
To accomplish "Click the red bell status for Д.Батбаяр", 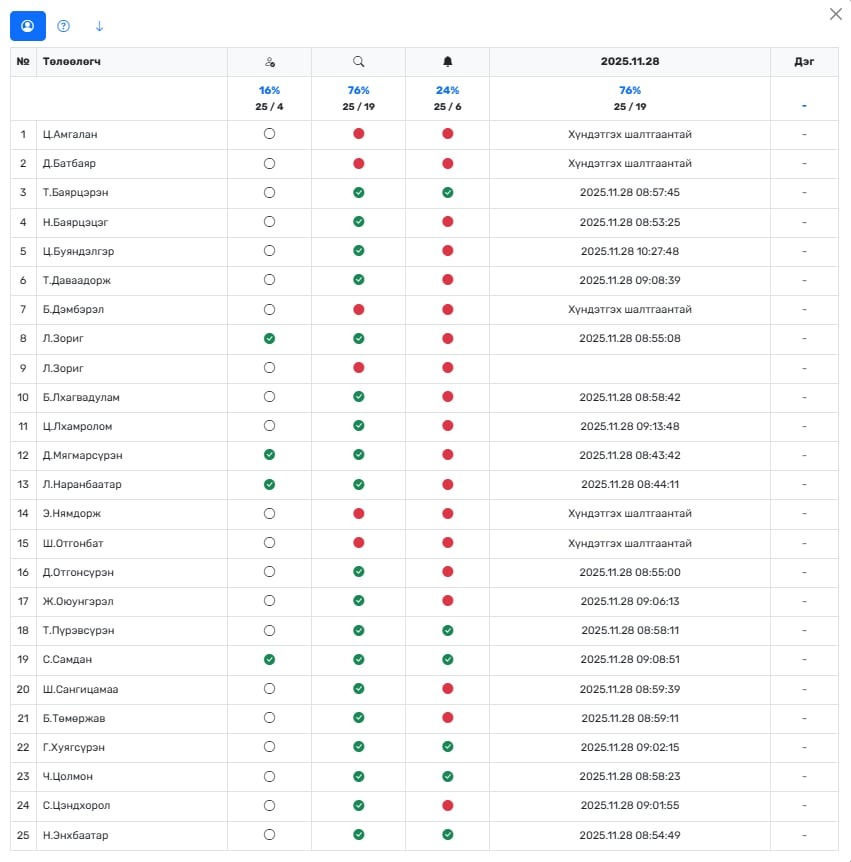I will [x=447, y=163].
